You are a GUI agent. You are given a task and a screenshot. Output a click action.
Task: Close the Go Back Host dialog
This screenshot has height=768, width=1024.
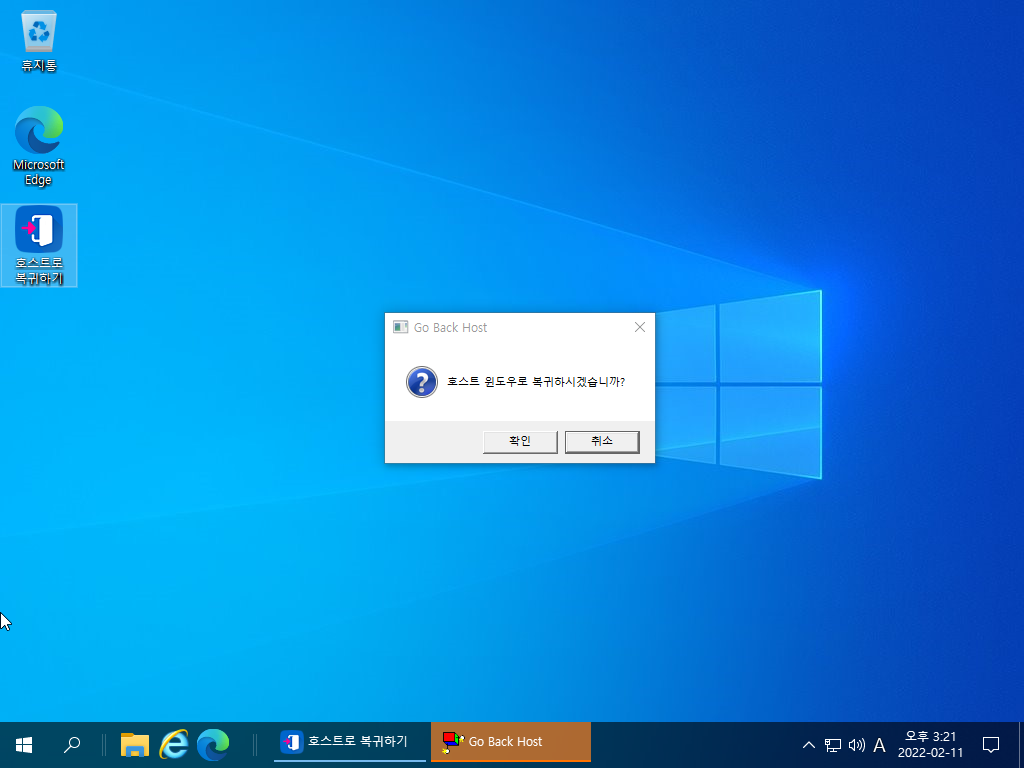639,327
